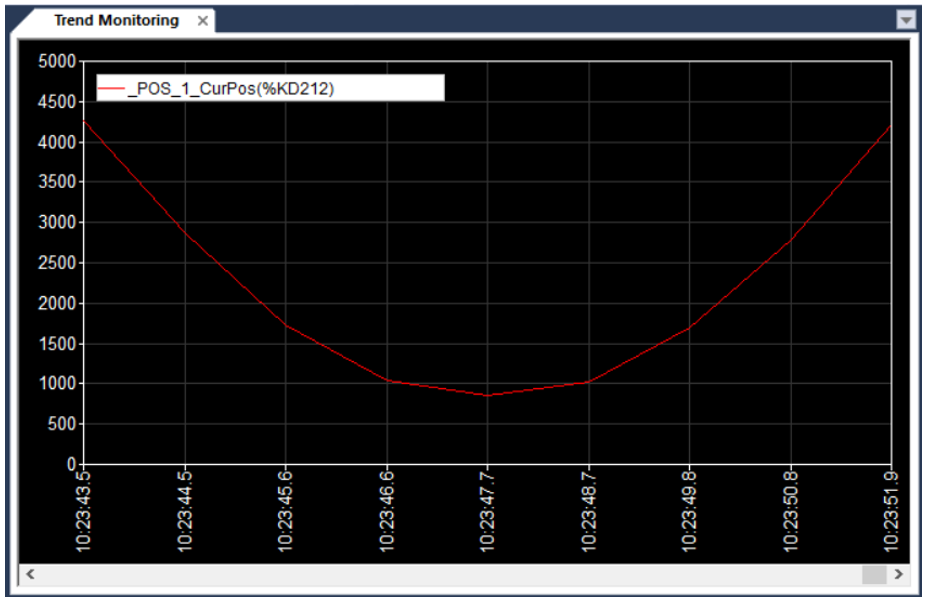Screen dimensions: 928x600
Task: Click the scroll right arrow
Action: click(x=898, y=574)
